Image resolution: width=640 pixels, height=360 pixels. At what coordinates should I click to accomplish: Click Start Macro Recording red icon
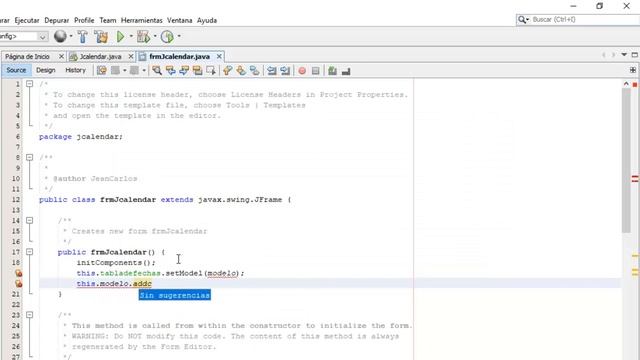click(302, 71)
